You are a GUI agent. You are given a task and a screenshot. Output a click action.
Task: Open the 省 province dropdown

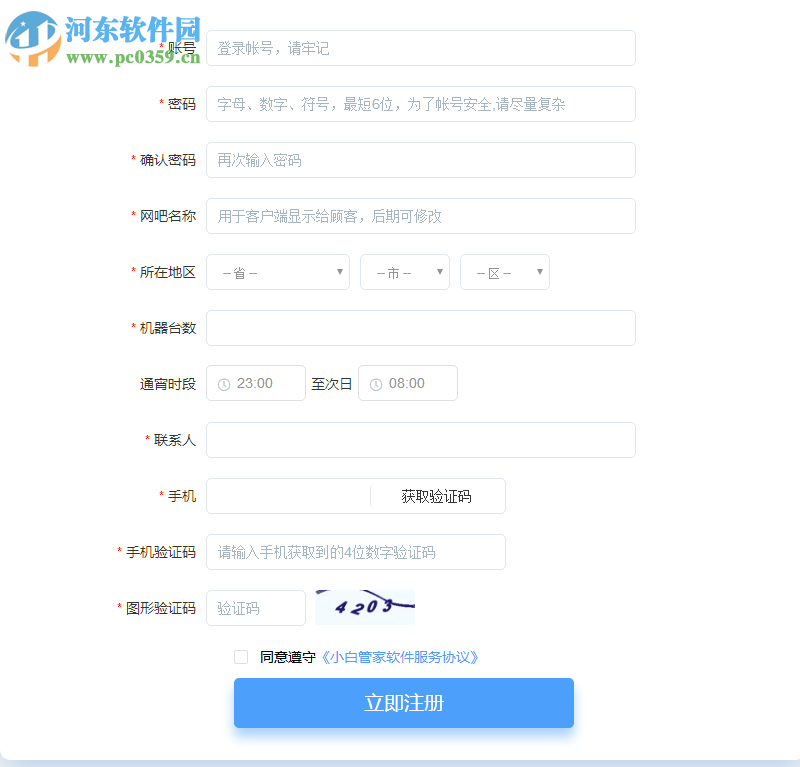pyautogui.click(x=277, y=271)
